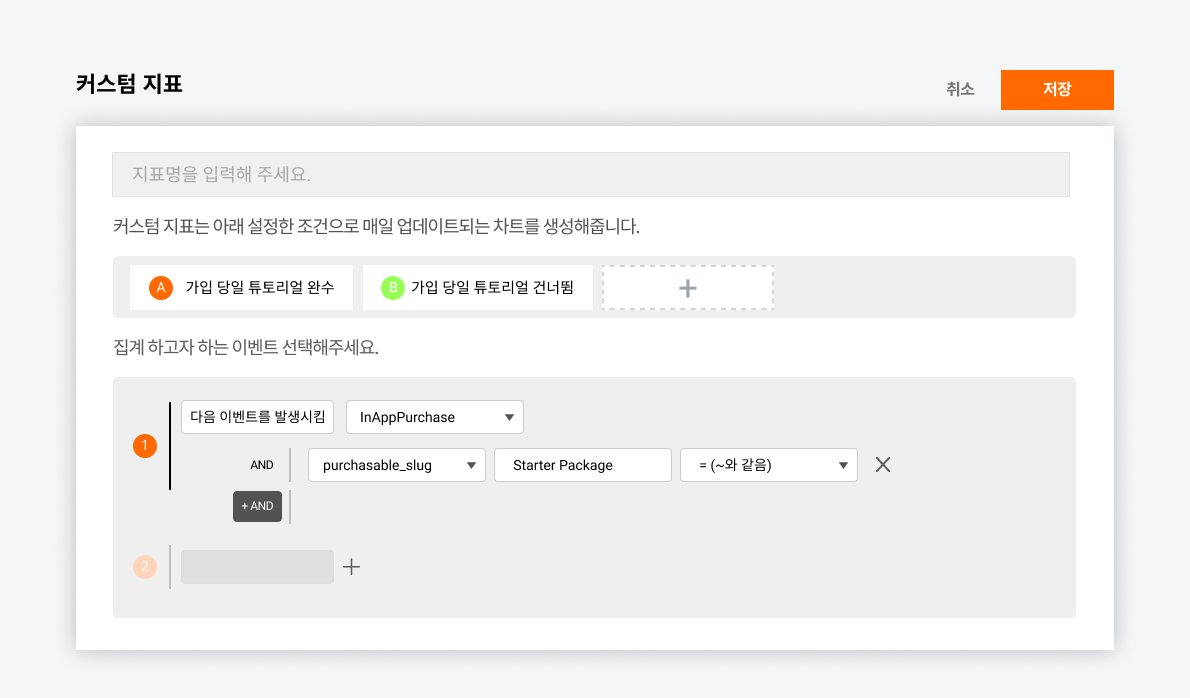1190x698 pixels.
Task: Click the orange numbered 1 badge
Action: pos(145,446)
